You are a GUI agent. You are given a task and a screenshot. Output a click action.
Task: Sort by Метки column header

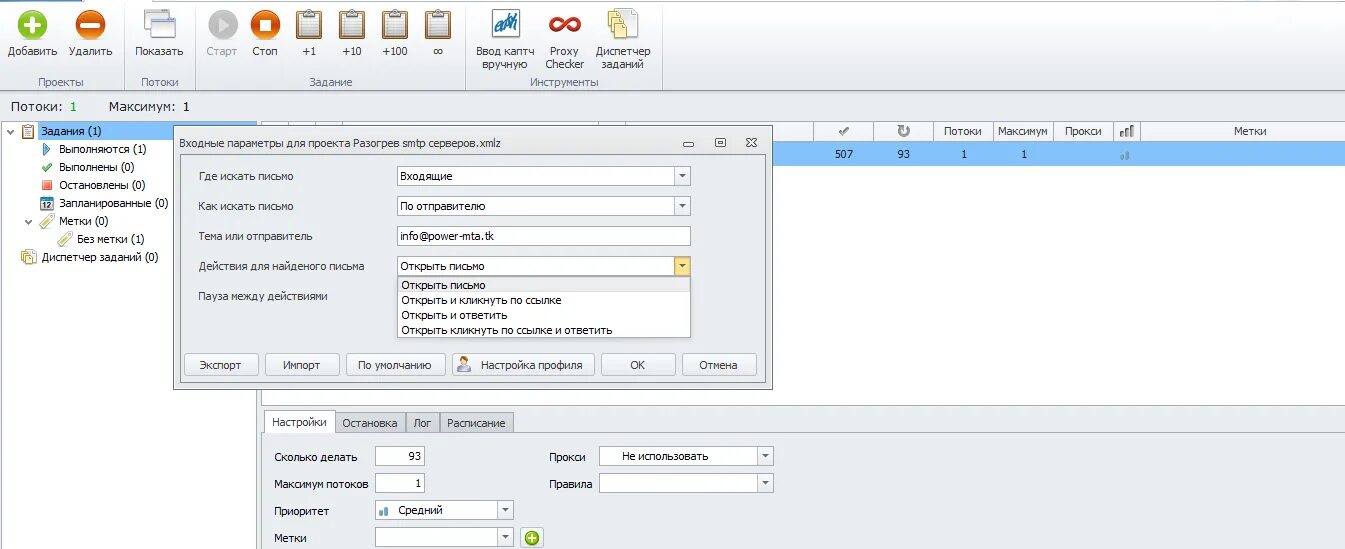coord(1250,131)
